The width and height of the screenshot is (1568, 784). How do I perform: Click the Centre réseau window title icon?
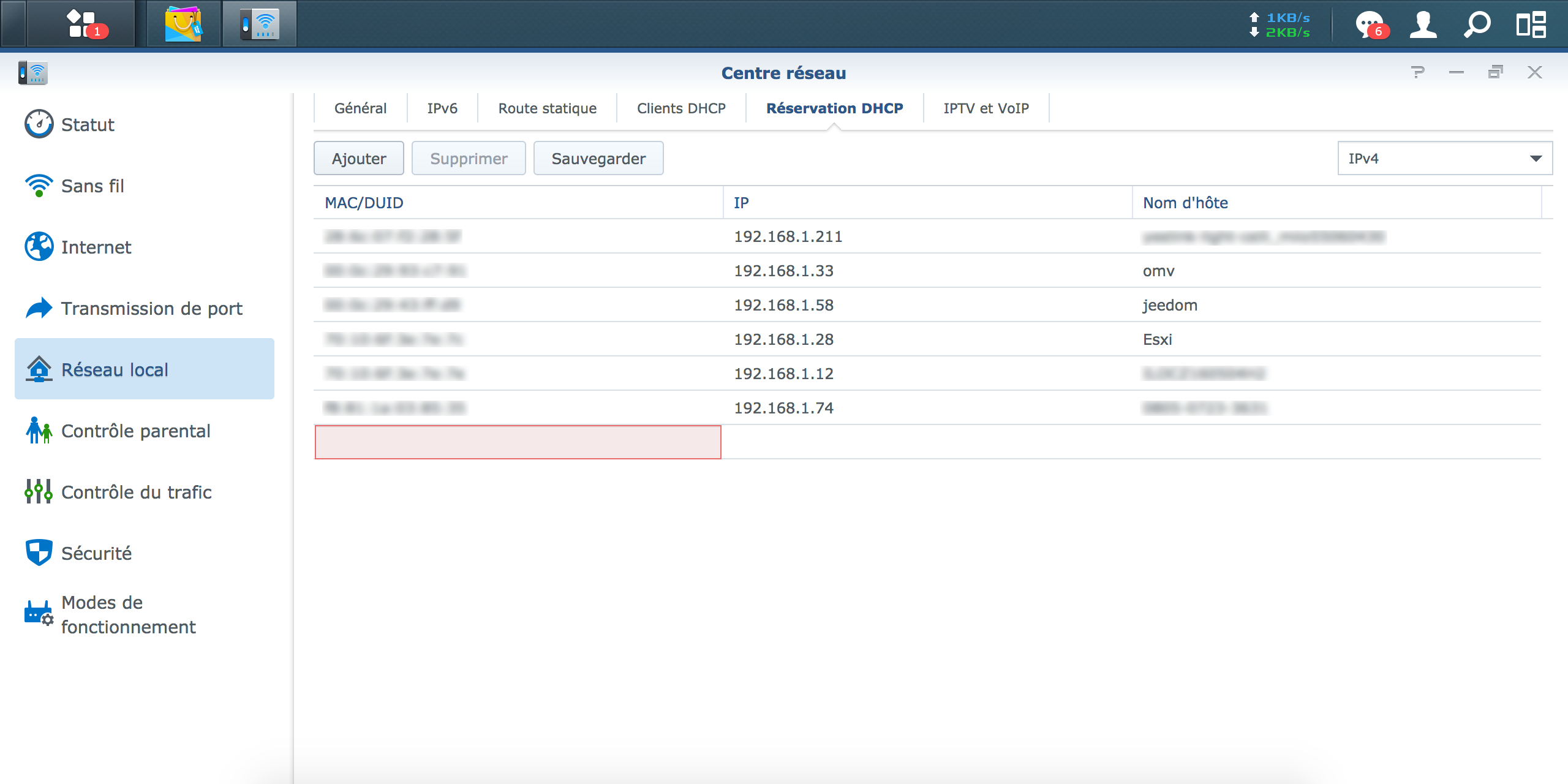33,73
